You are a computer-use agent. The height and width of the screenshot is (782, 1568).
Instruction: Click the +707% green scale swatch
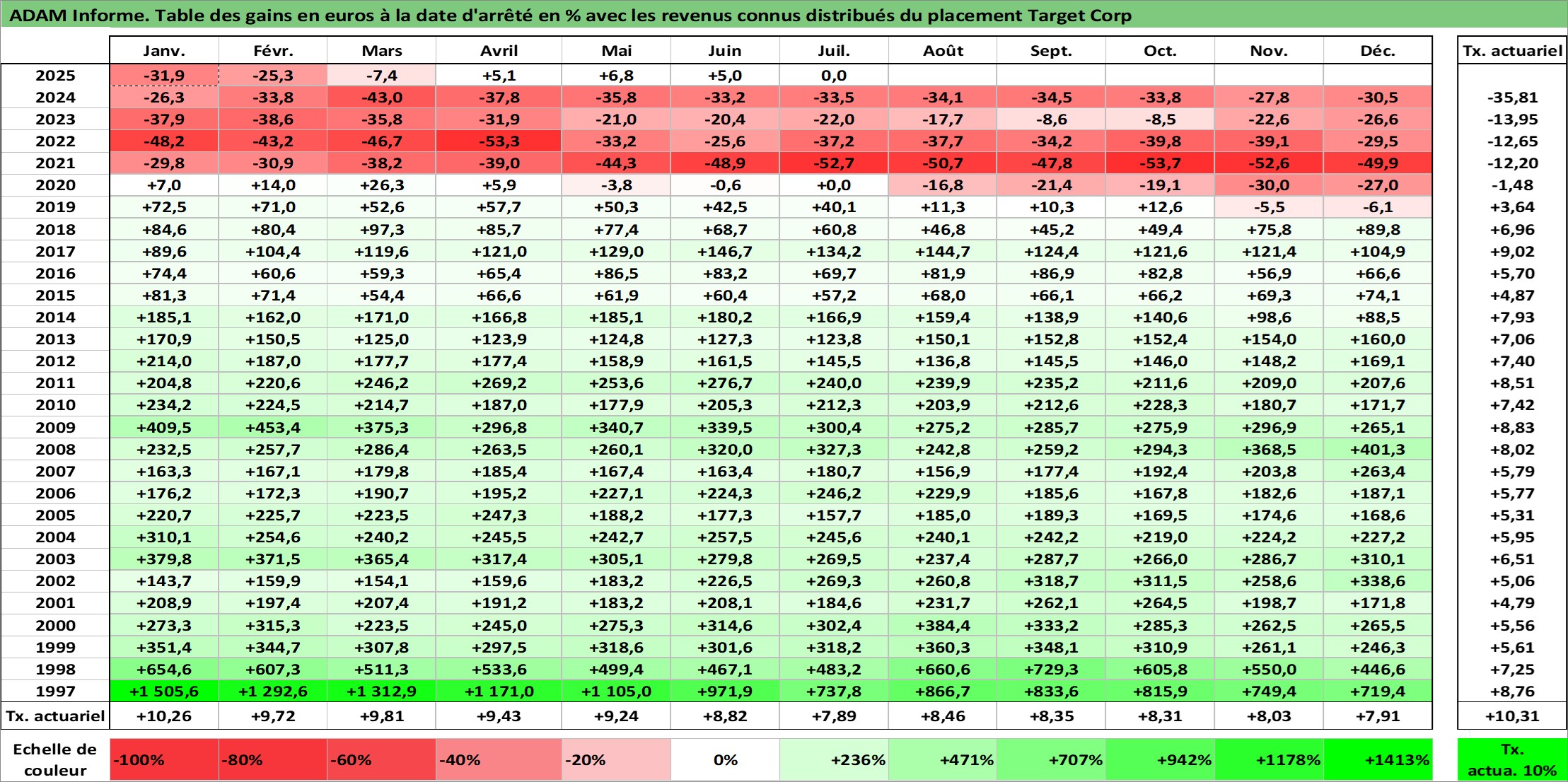click(1051, 759)
